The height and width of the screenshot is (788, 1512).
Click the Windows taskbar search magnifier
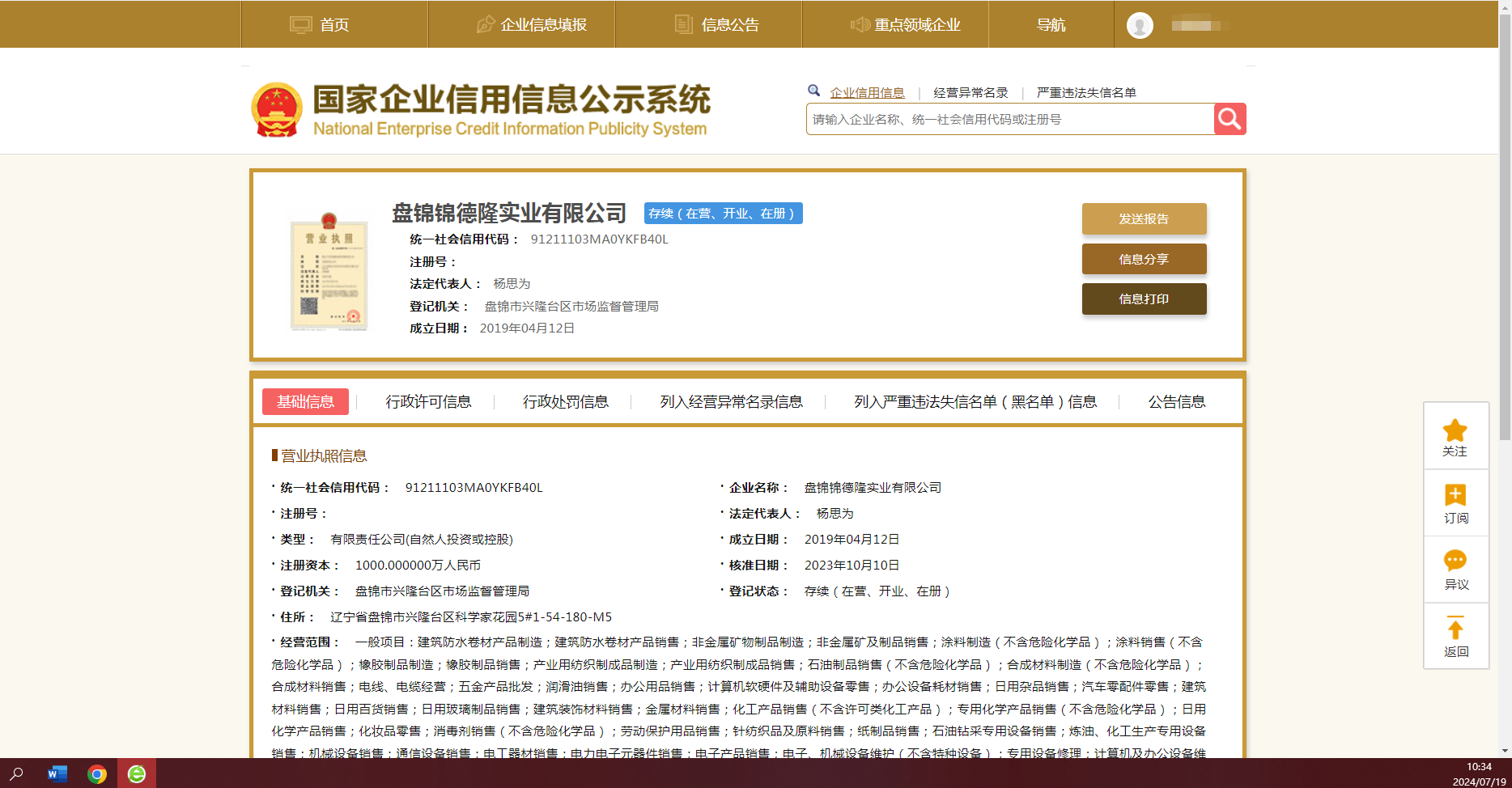pyautogui.click(x=17, y=774)
